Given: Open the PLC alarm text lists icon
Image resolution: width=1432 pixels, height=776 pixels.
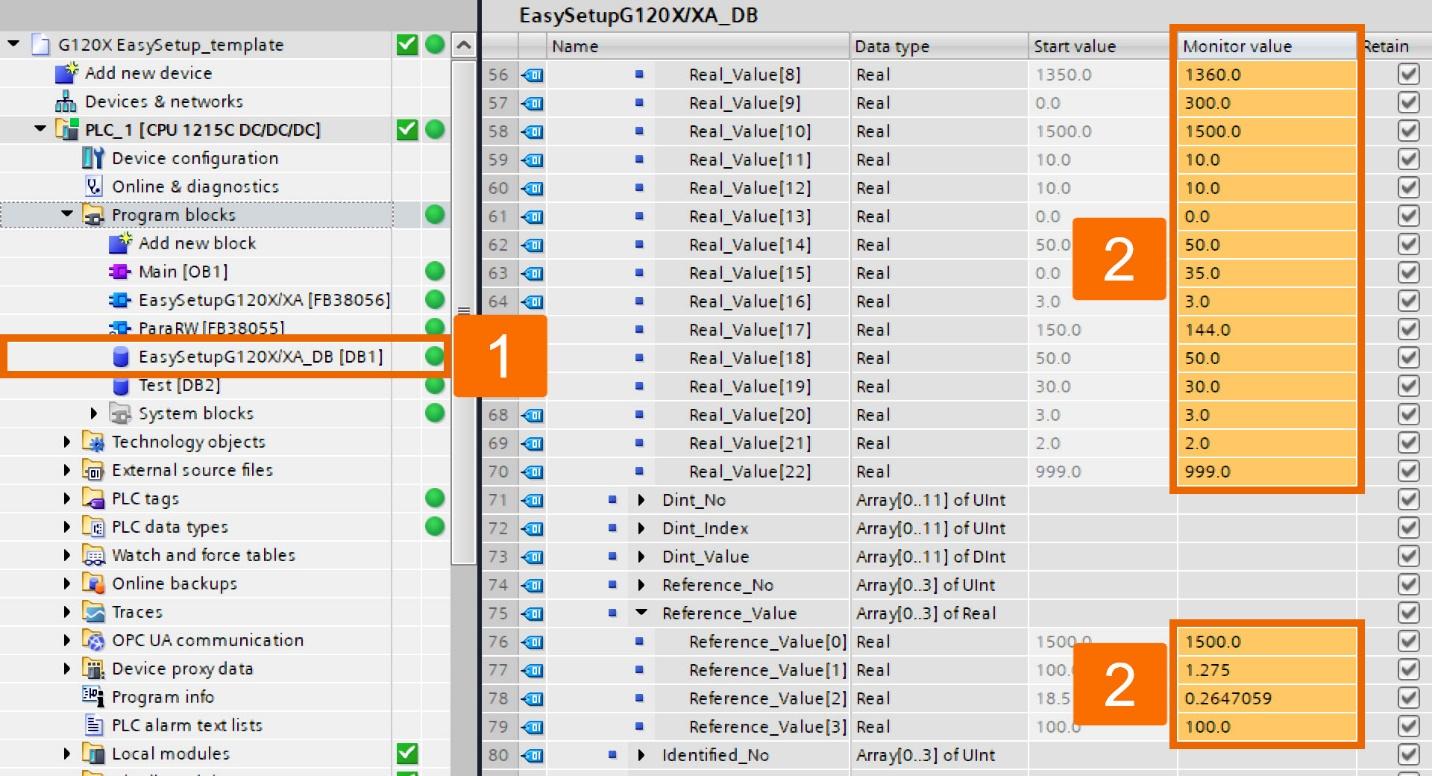Looking at the screenshot, I should (x=93, y=725).
